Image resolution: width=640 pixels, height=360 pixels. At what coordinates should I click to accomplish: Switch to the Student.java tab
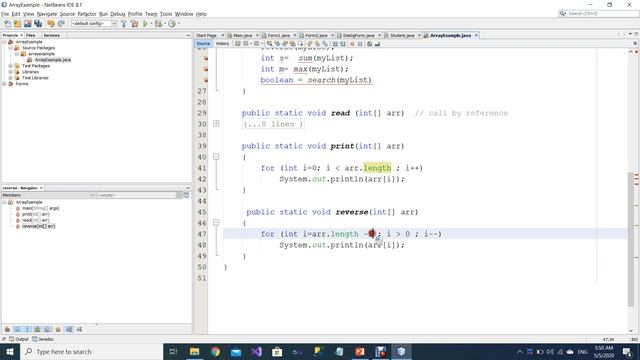(402, 36)
